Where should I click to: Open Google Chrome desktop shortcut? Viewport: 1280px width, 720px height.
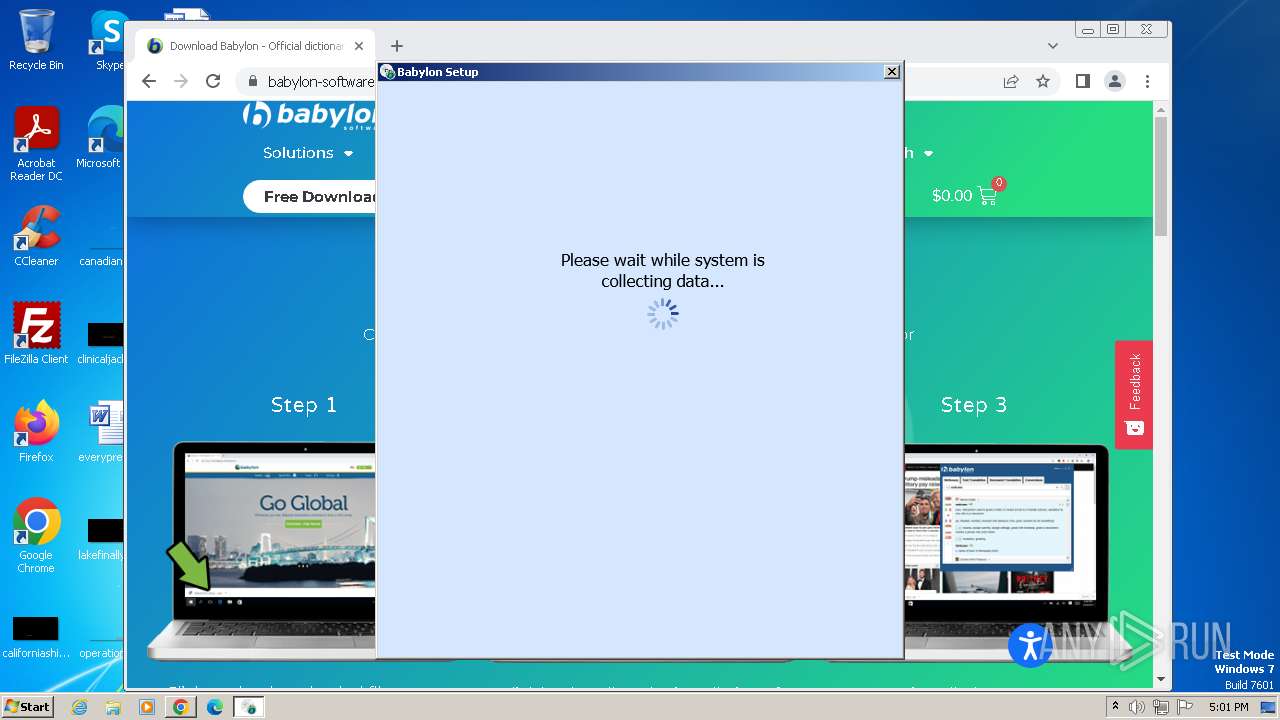[36, 535]
